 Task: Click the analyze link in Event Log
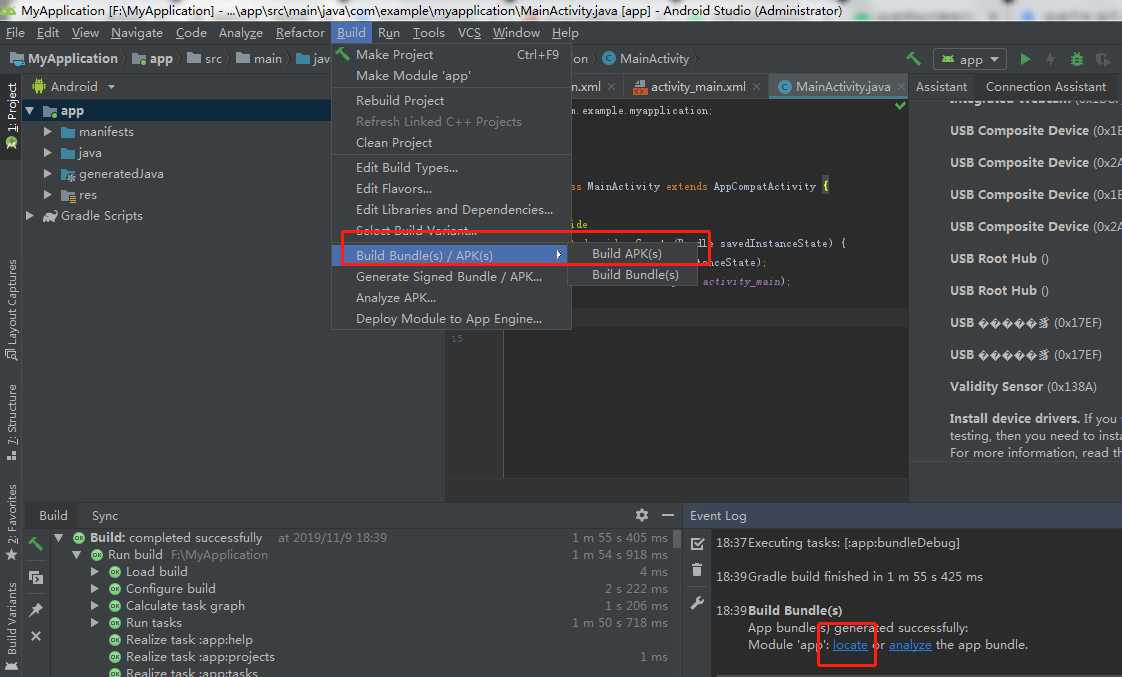(x=909, y=645)
